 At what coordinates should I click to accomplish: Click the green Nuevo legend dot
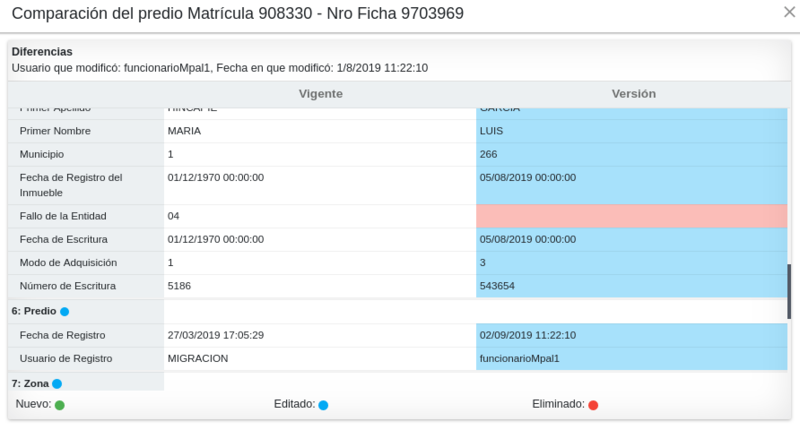tap(60, 405)
